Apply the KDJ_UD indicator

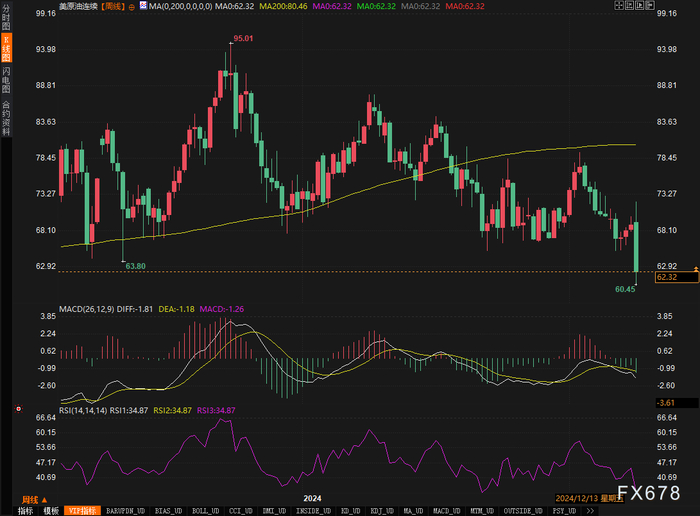[x=382, y=511]
